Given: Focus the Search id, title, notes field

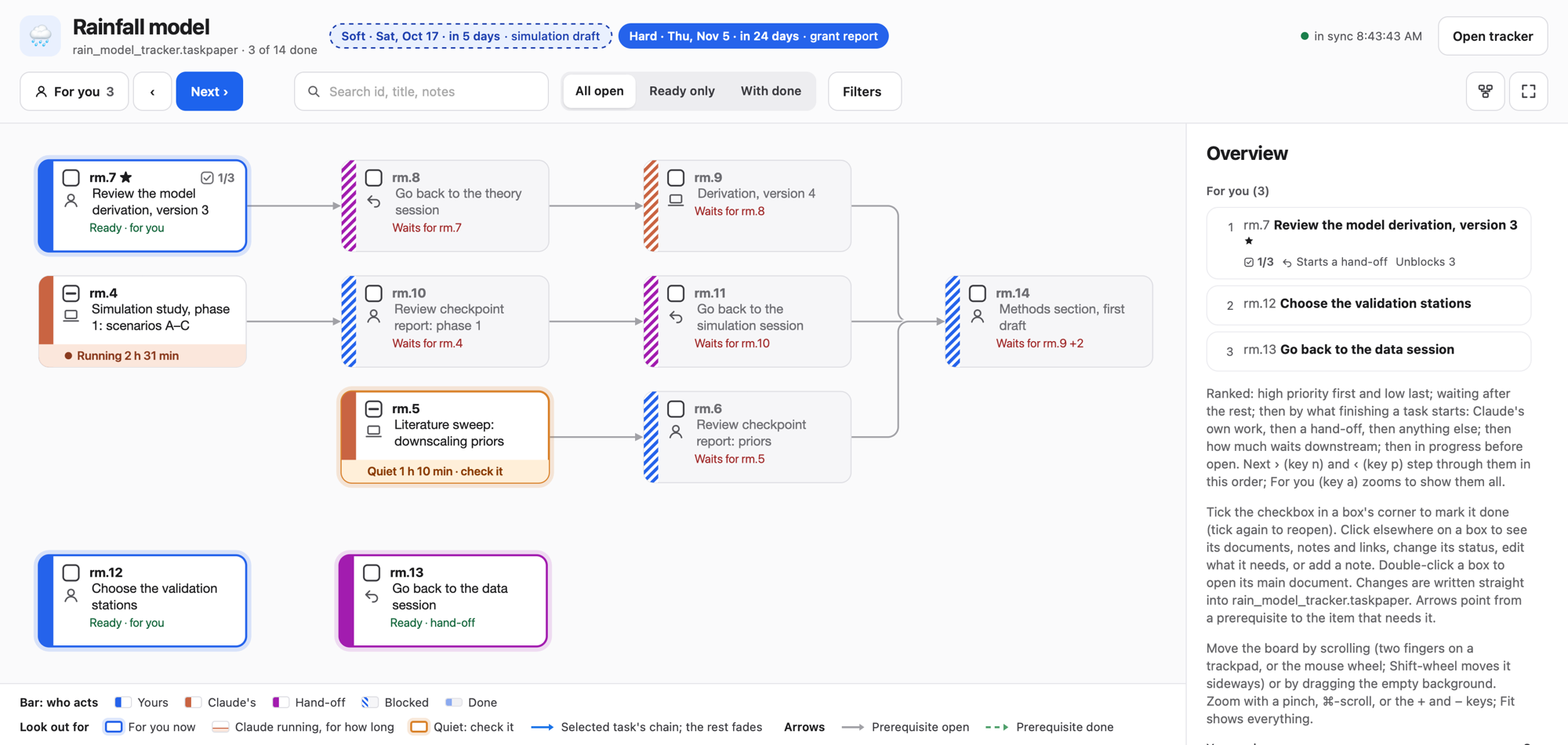Looking at the screenshot, I should click(x=421, y=92).
